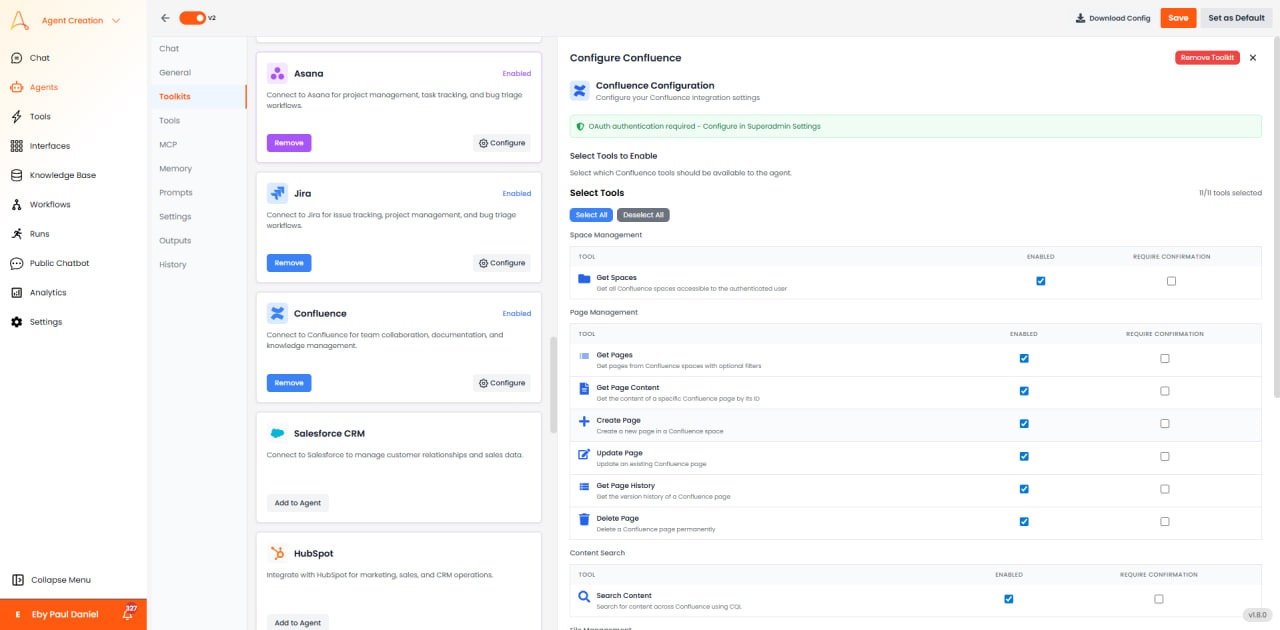Image resolution: width=1280 pixels, height=630 pixels.
Task: Open the MCP tab
Action: [x=169, y=143]
